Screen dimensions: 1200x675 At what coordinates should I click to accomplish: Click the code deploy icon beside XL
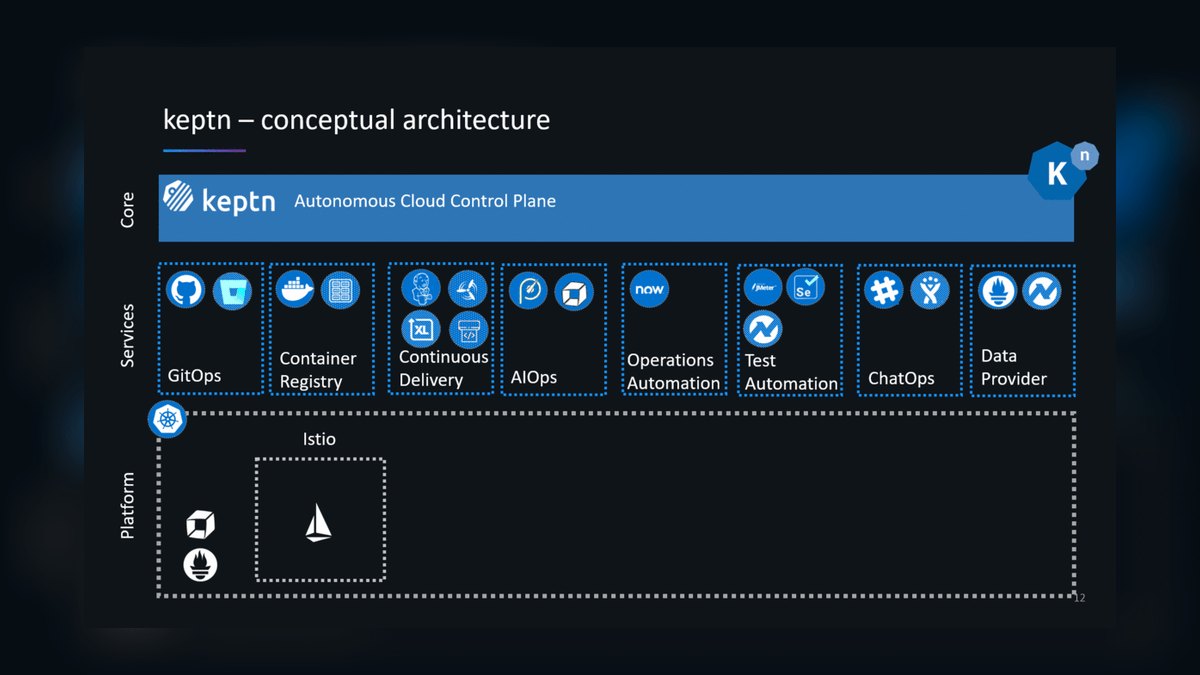point(467,329)
